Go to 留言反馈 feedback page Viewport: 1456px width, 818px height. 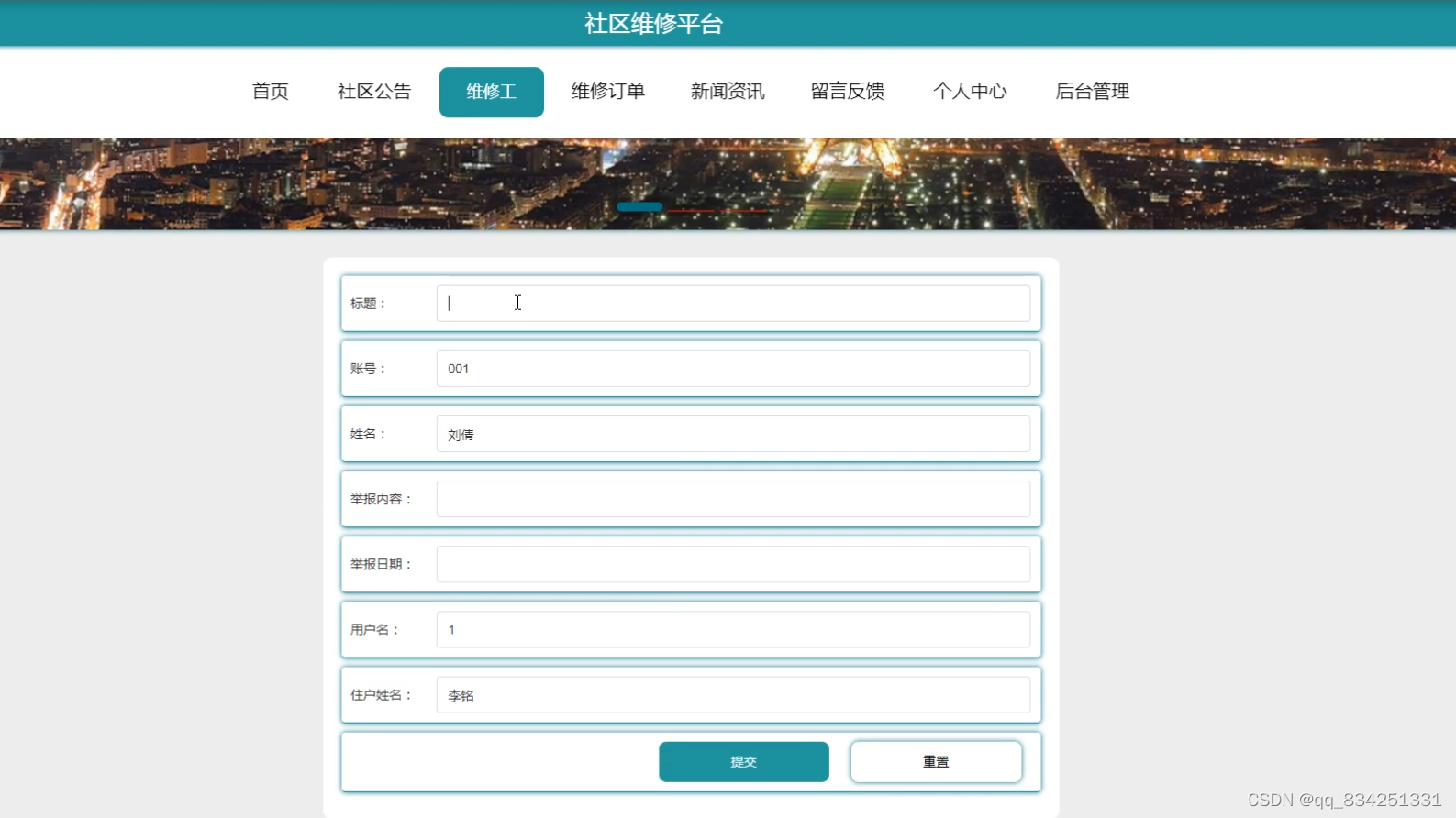pos(847,92)
